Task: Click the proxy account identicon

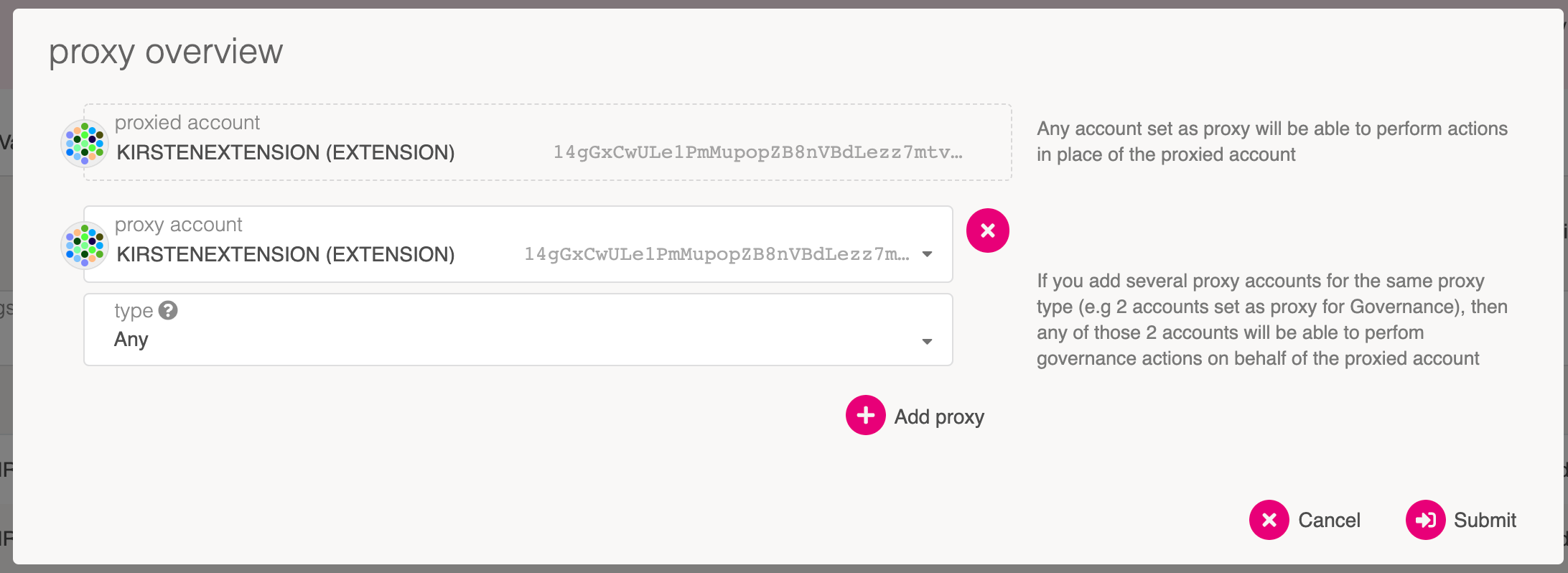Action: [85, 246]
